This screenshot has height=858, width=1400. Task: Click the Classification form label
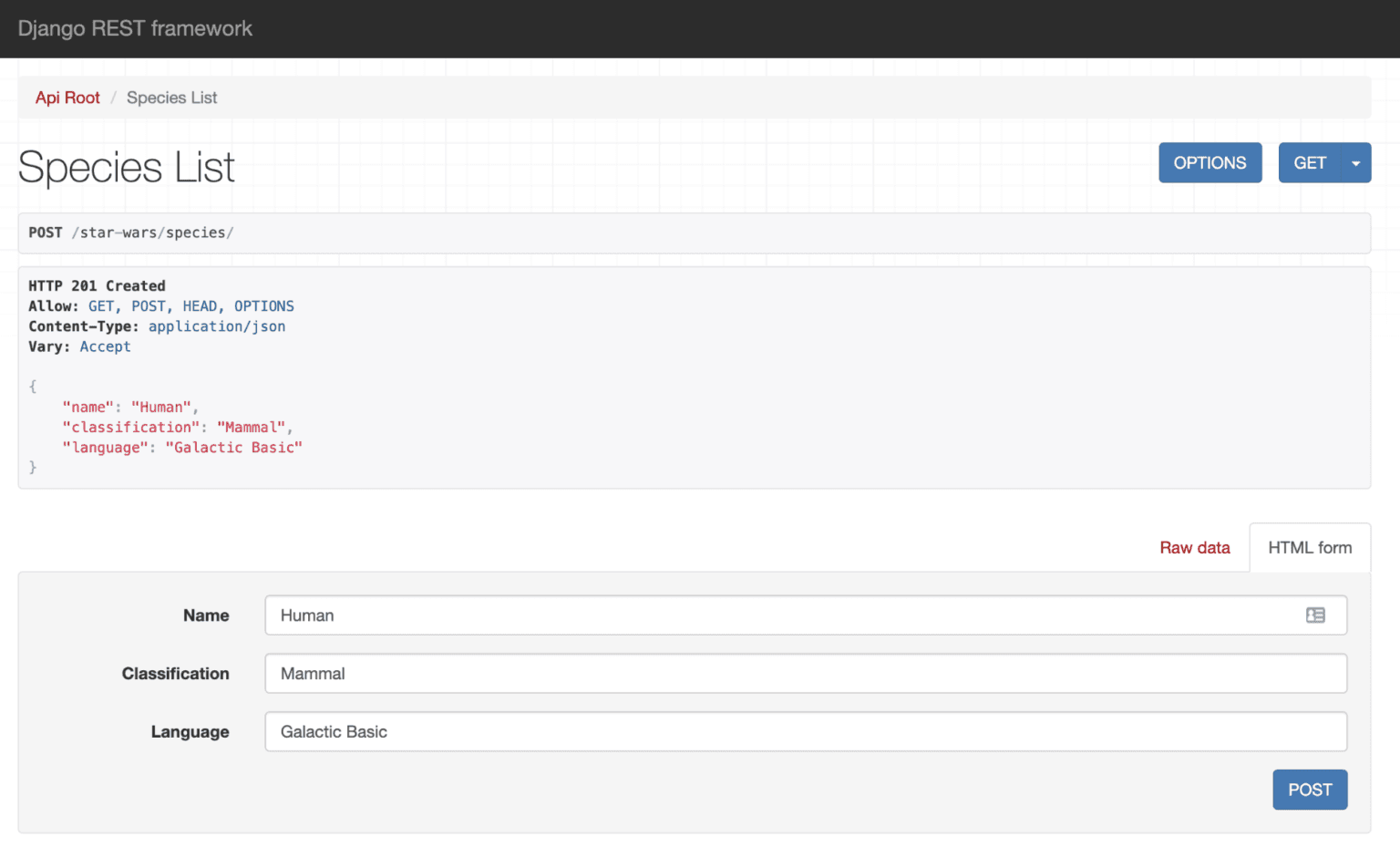175,674
